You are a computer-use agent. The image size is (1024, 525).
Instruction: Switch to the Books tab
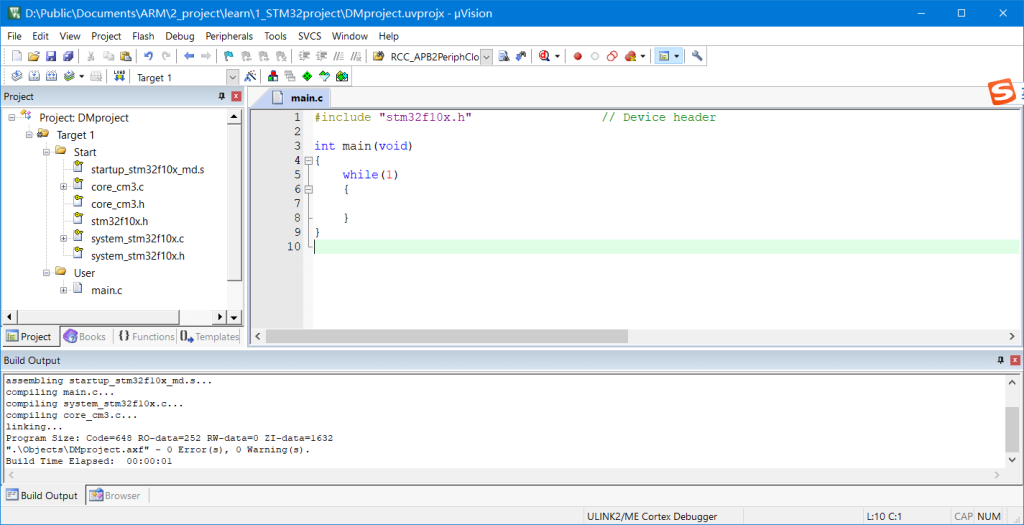pyautogui.click(x=85, y=336)
